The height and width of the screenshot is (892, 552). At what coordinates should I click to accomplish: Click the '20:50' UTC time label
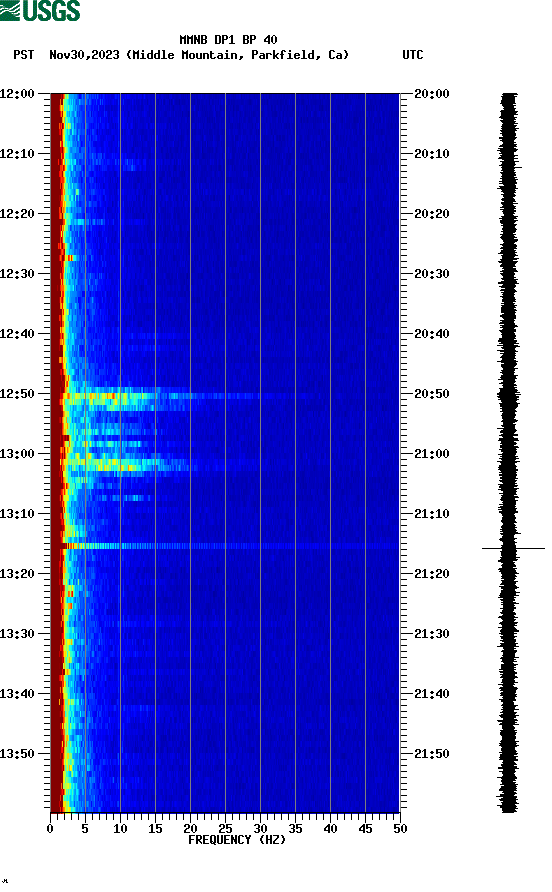(431, 394)
